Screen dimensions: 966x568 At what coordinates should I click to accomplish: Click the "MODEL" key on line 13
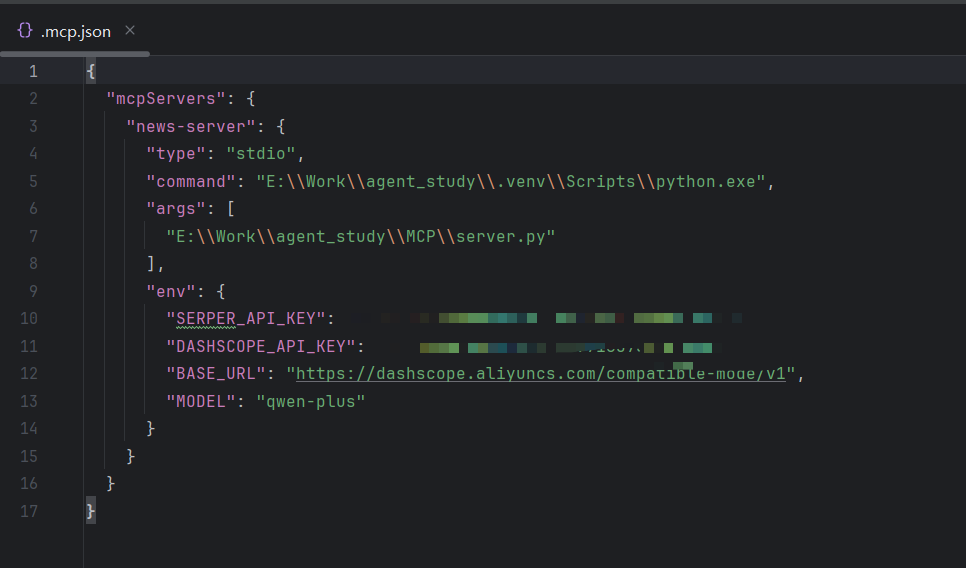tap(201, 401)
